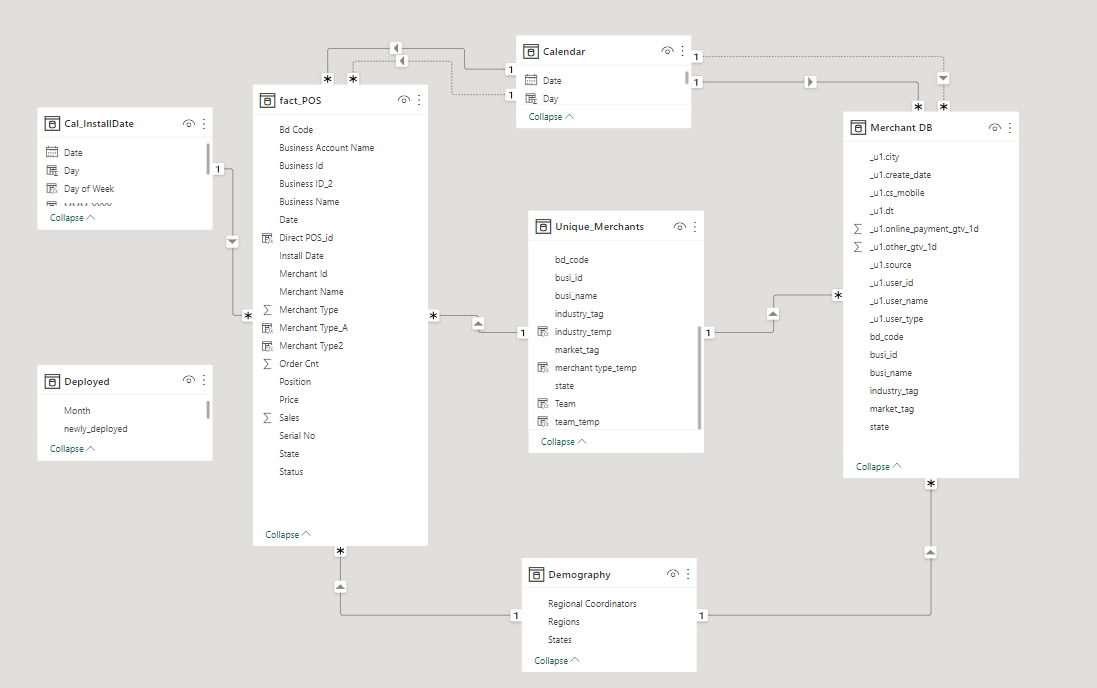Click the Calendar table header icon

coord(531,52)
